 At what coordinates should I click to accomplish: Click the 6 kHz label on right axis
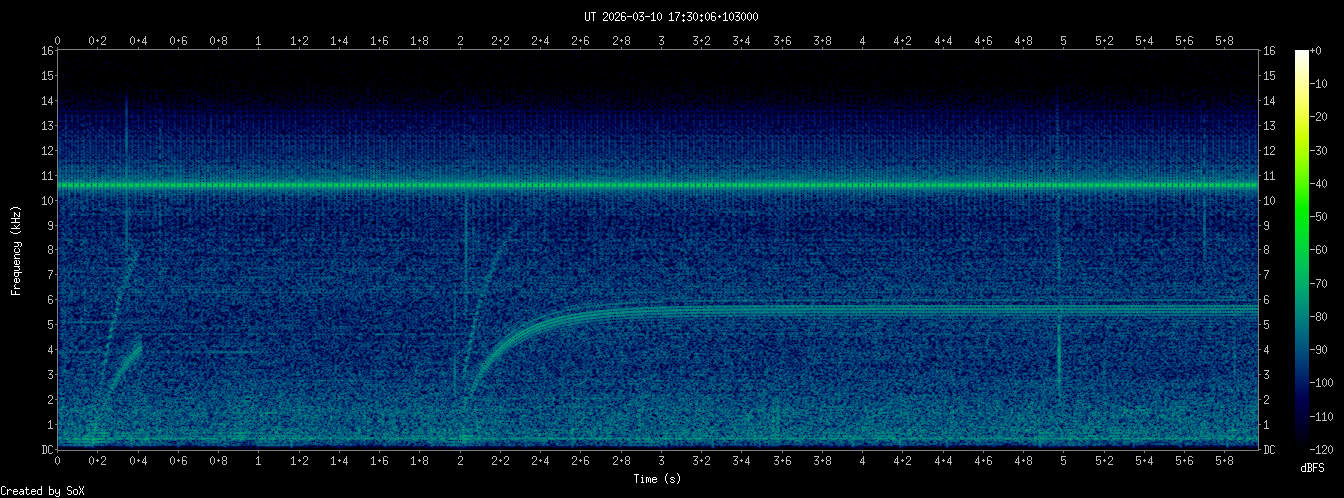coord(1268,300)
